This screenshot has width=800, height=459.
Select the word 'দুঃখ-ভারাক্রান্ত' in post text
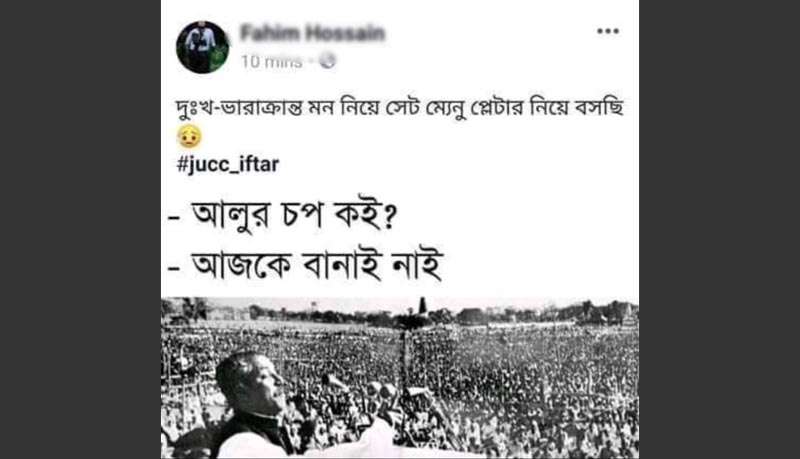[239, 108]
